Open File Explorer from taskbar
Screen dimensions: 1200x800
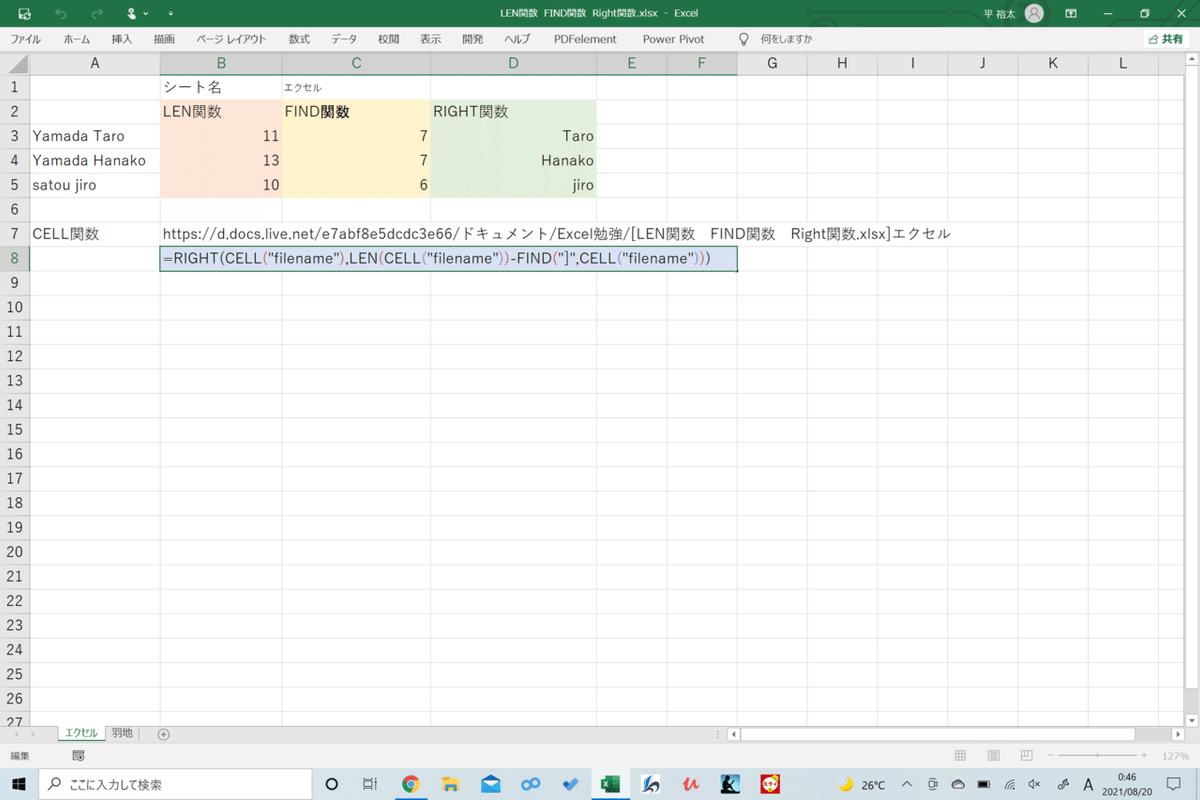click(450, 784)
